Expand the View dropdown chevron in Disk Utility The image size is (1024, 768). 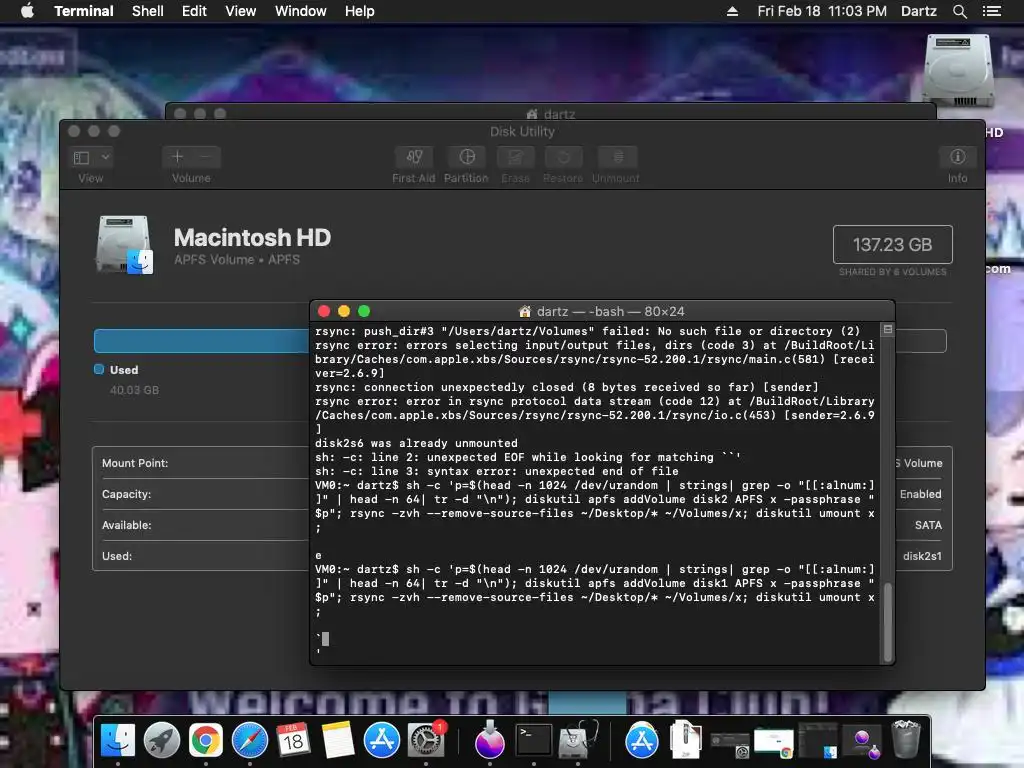click(x=105, y=157)
